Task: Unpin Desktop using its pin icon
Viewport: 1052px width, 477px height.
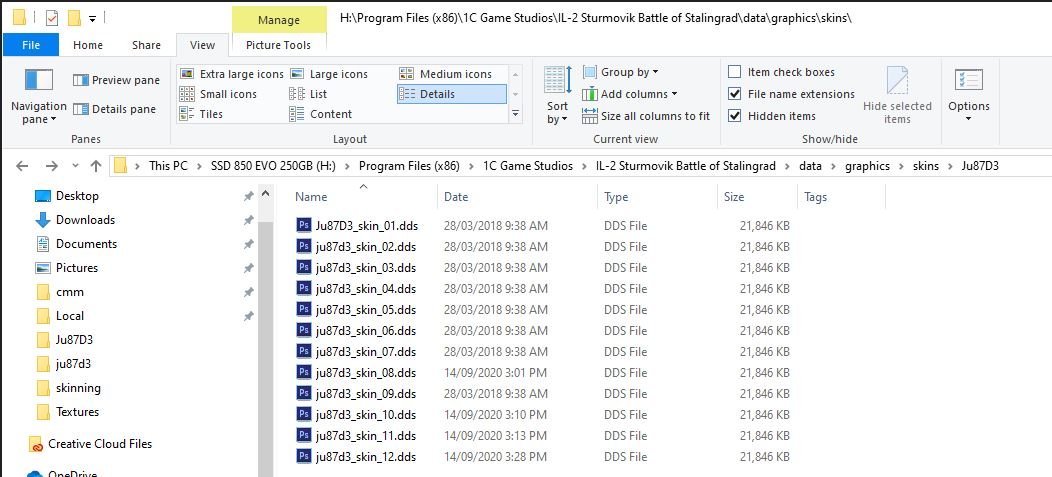Action: [248, 196]
